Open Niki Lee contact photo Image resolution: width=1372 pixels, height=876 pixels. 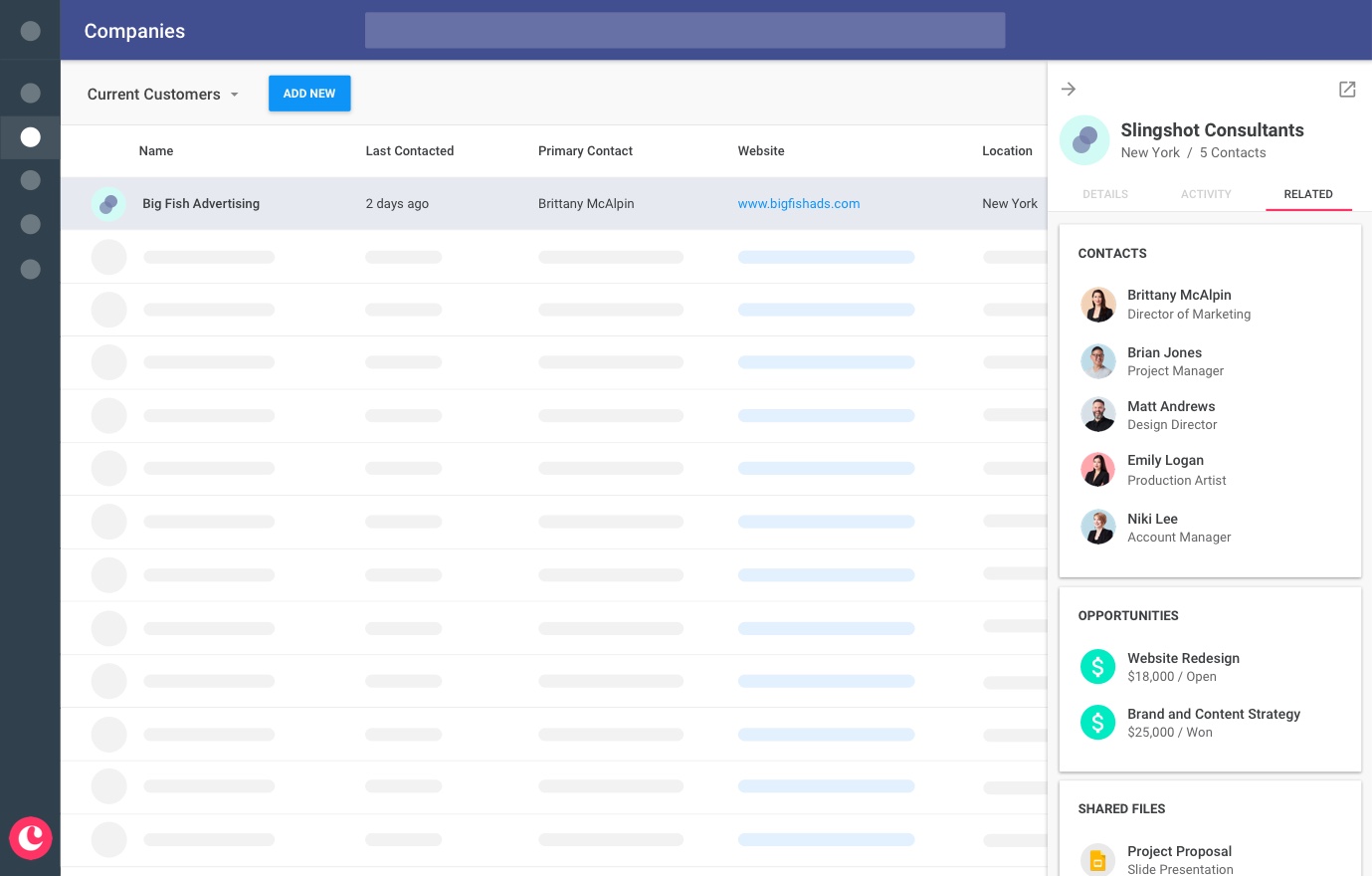(x=1097, y=528)
